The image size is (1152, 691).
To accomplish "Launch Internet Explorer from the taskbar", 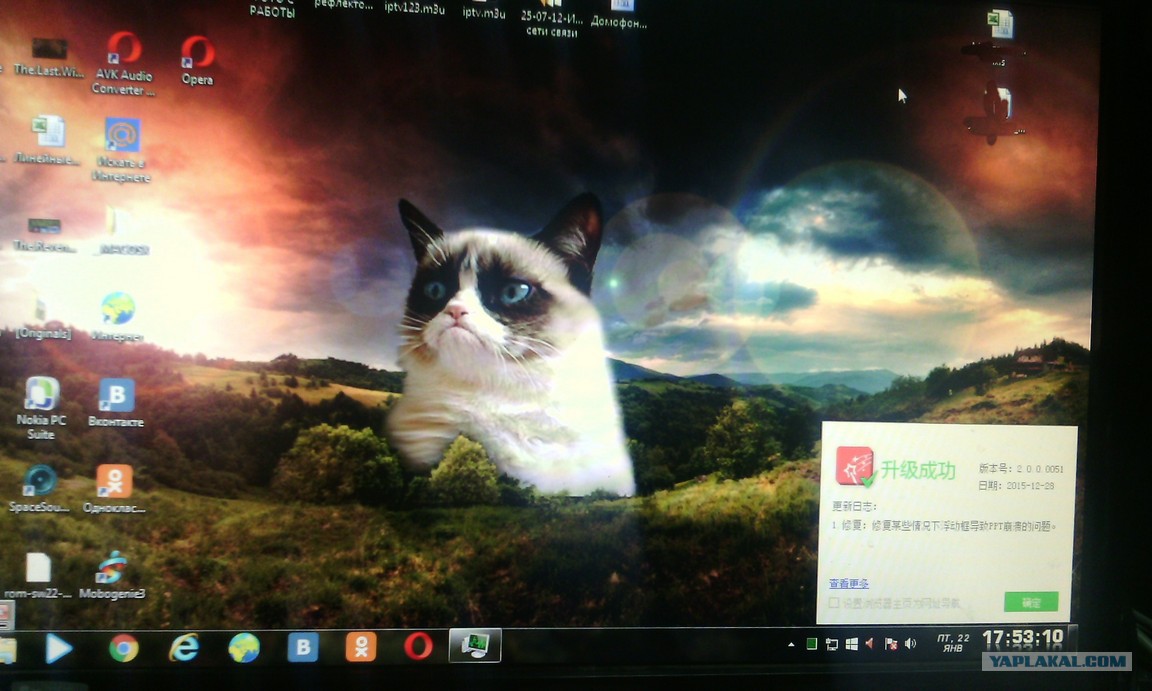I will pos(184,648).
